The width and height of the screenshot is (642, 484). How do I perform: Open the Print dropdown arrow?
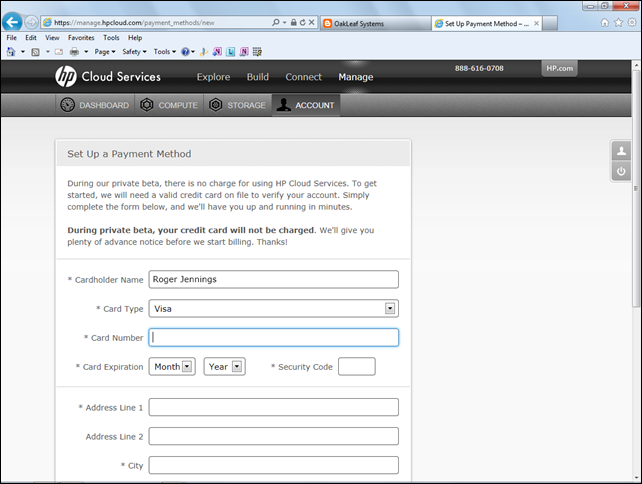coord(86,52)
